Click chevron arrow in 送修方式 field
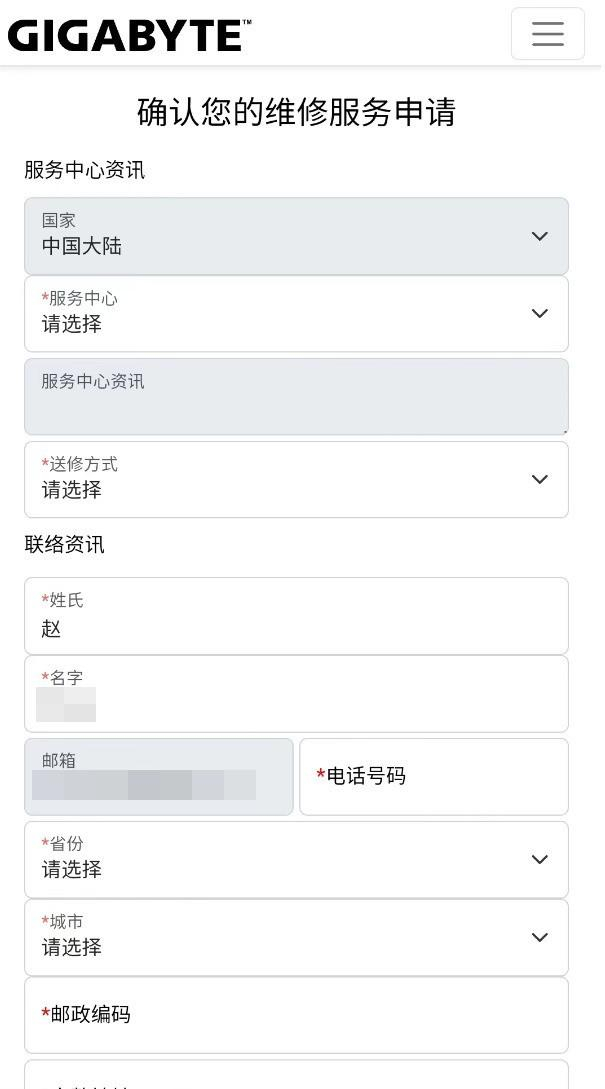 tap(539, 479)
